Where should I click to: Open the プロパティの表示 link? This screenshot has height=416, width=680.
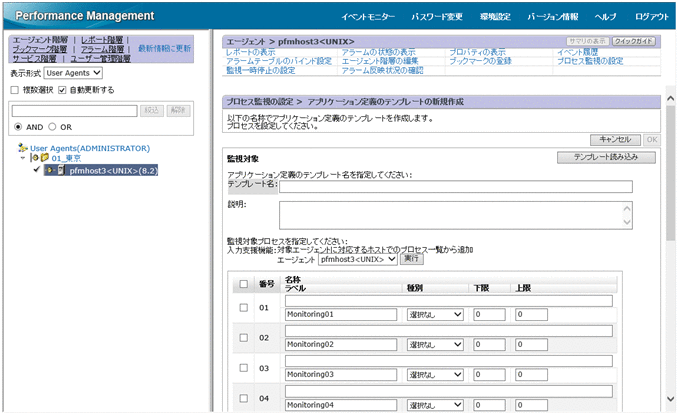coord(477,52)
